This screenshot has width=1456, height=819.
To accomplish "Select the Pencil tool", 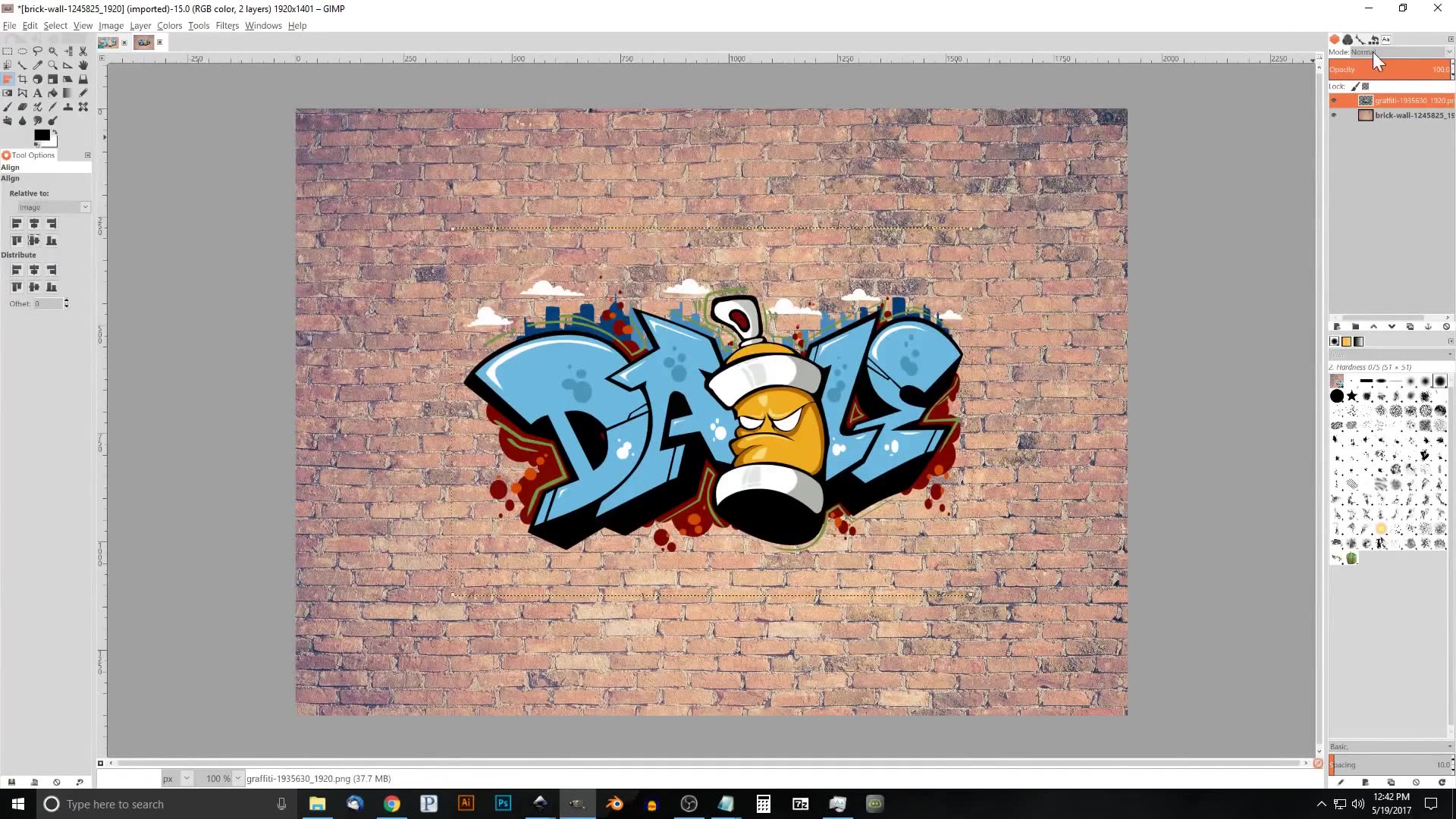I will click(83, 93).
